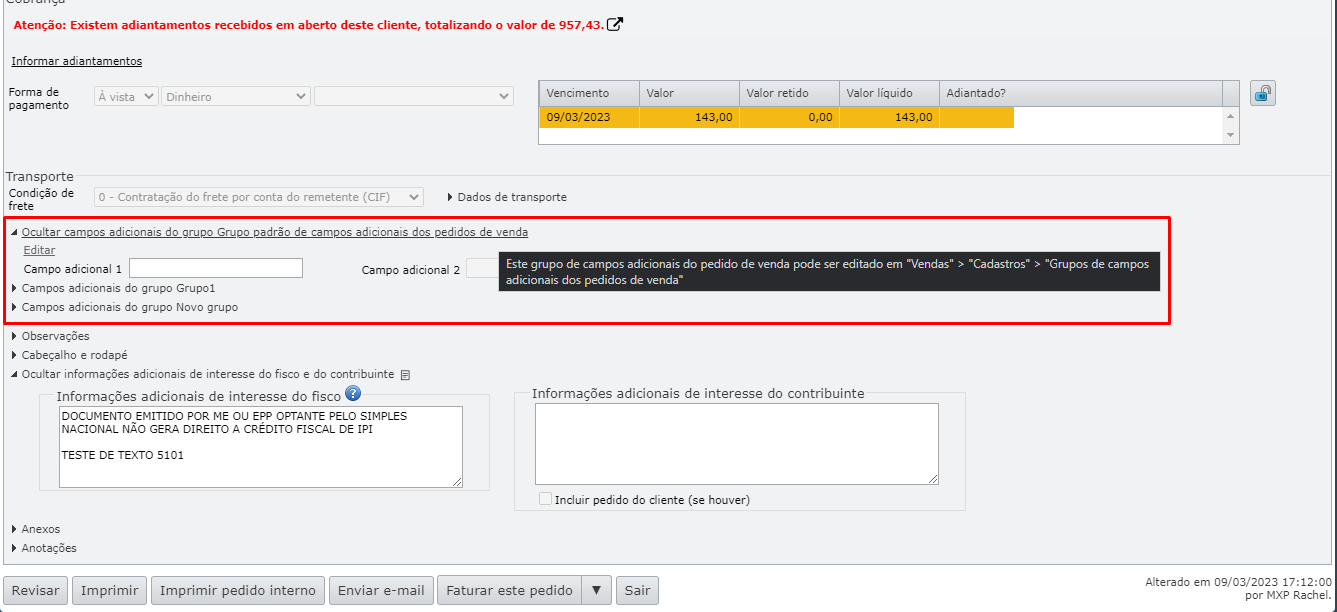1337x612 pixels.
Task: Click the Enviar e-mail button
Action: [381, 590]
